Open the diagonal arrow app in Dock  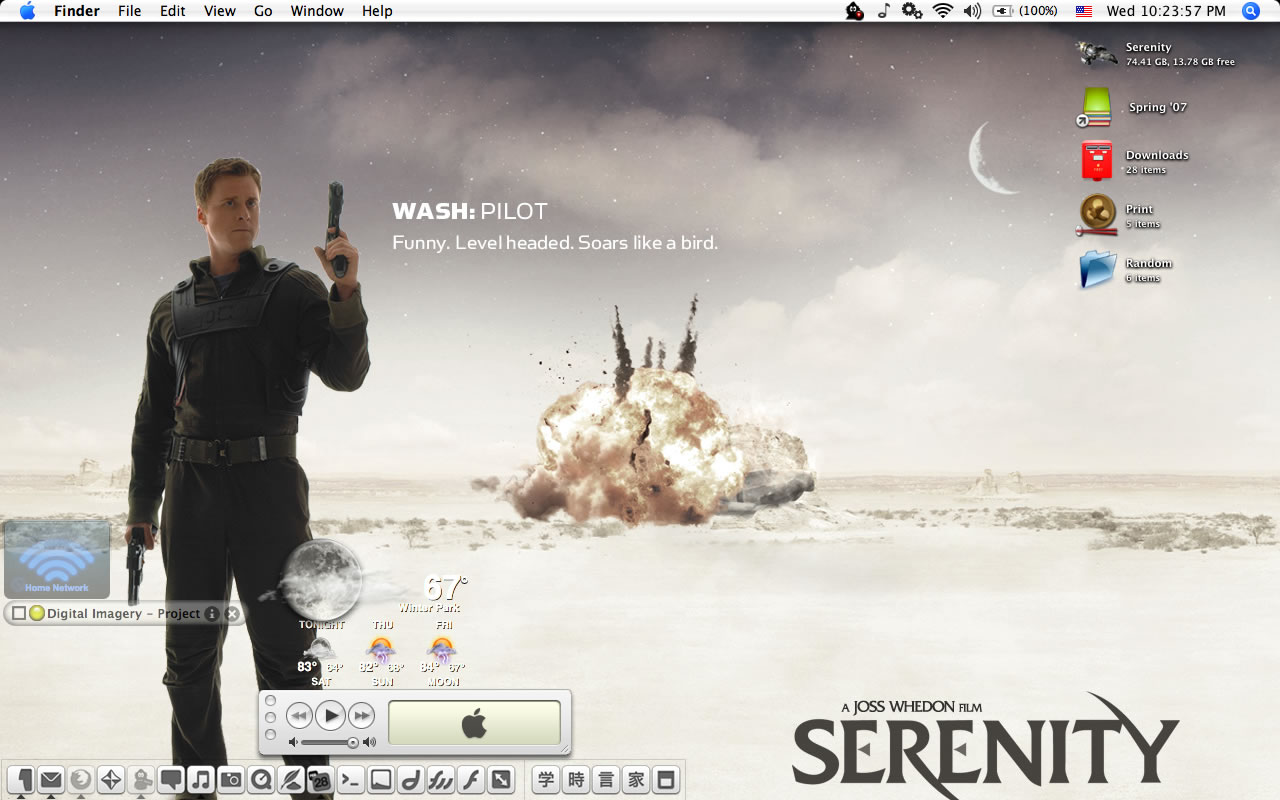(x=500, y=780)
